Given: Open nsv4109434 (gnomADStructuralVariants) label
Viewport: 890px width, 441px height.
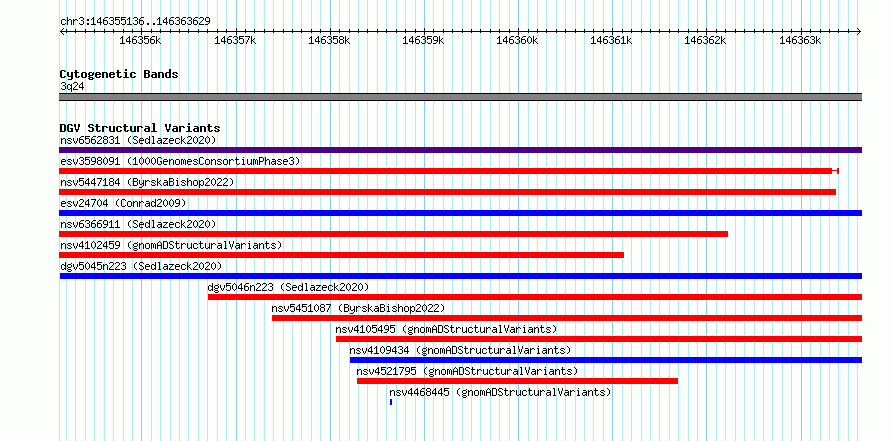Looking at the screenshot, I should [460, 350].
